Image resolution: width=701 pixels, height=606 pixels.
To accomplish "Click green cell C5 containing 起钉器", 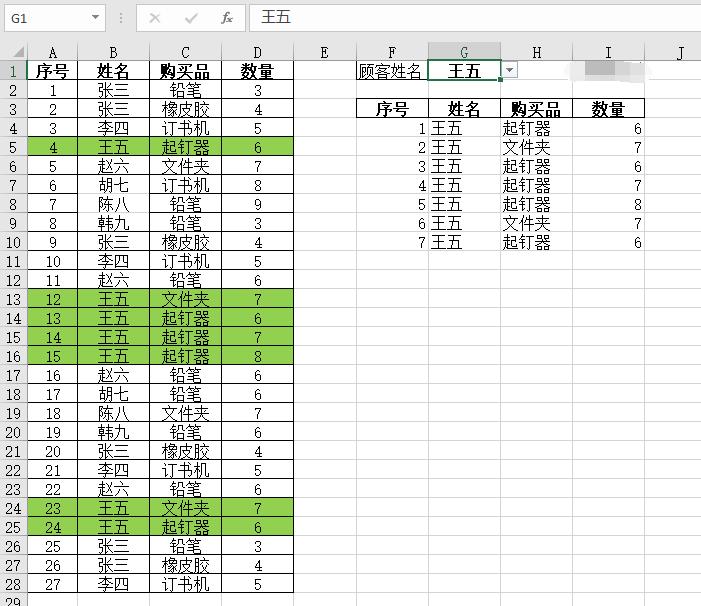I will [186, 147].
